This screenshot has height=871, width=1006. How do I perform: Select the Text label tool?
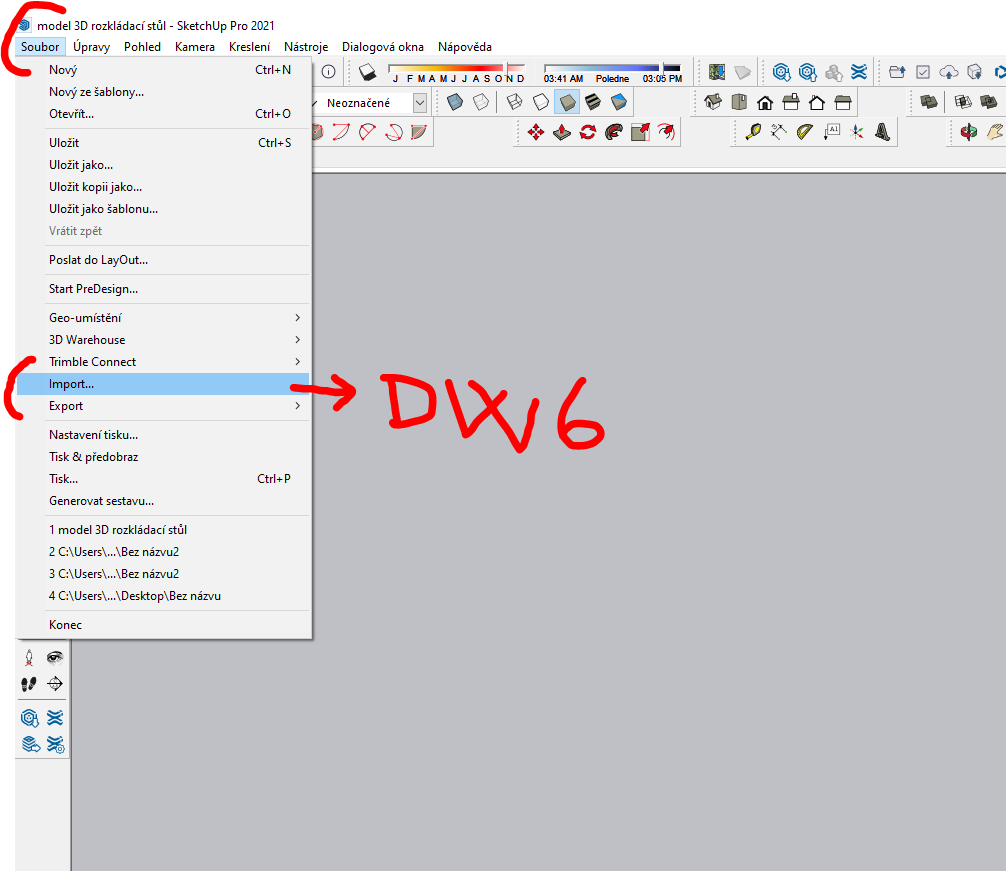831,132
